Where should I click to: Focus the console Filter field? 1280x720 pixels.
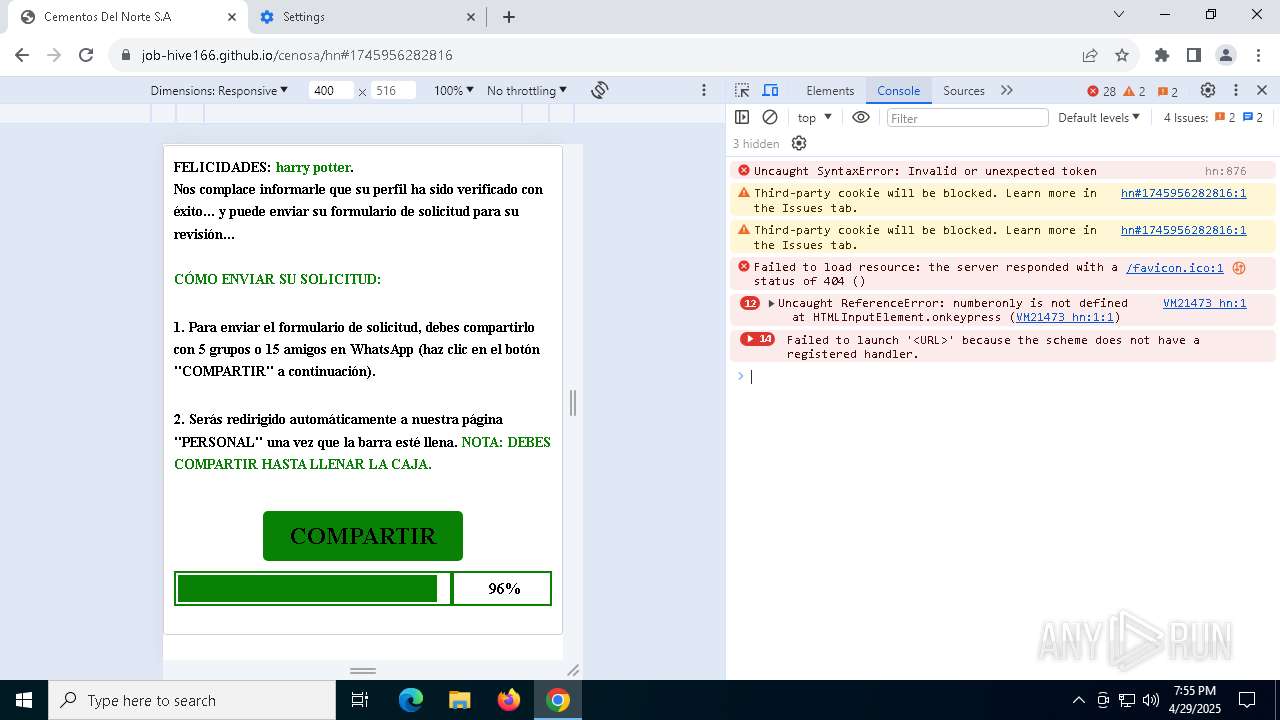[967, 118]
